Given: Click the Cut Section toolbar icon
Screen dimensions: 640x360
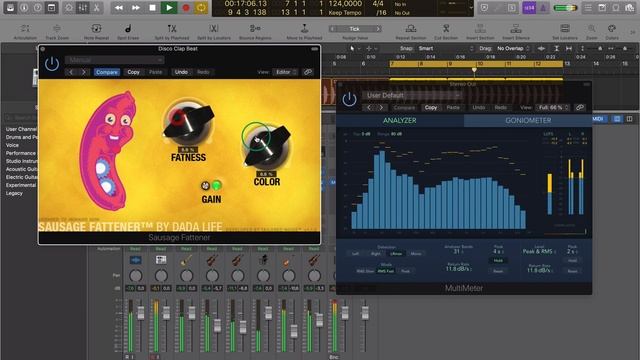Looking at the screenshot, I should pyautogui.click(x=446, y=28).
